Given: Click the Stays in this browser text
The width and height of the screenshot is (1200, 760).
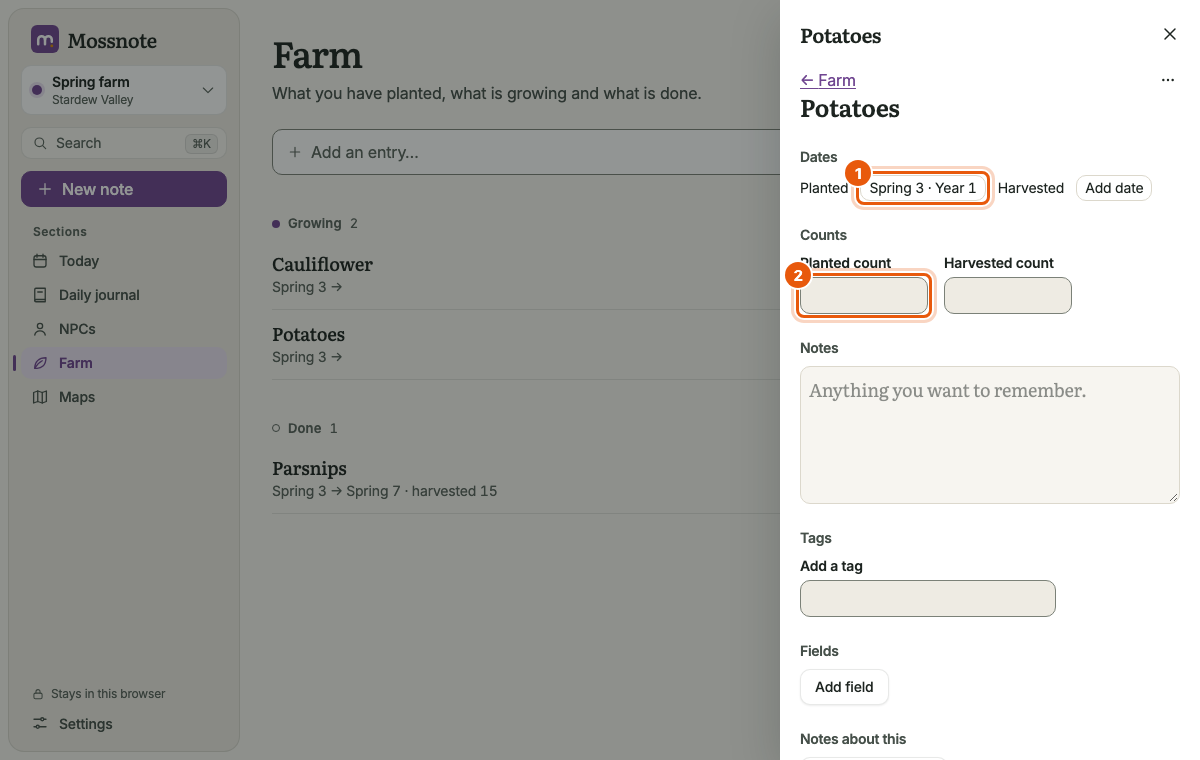Looking at the screenshot, I should [x=109, y=694].
